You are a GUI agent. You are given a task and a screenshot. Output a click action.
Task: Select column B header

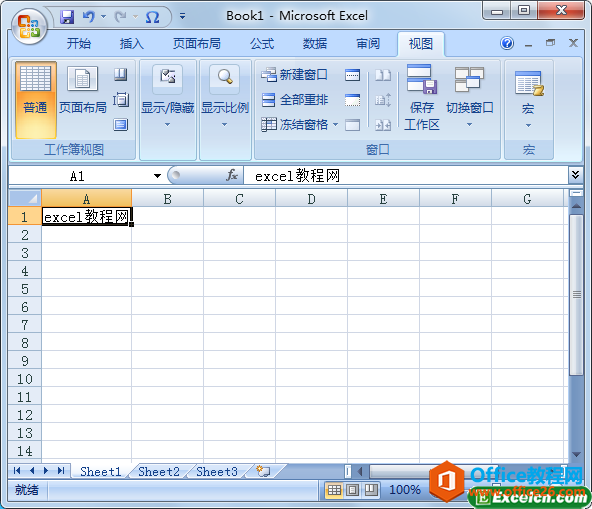(x=168, y=199)
